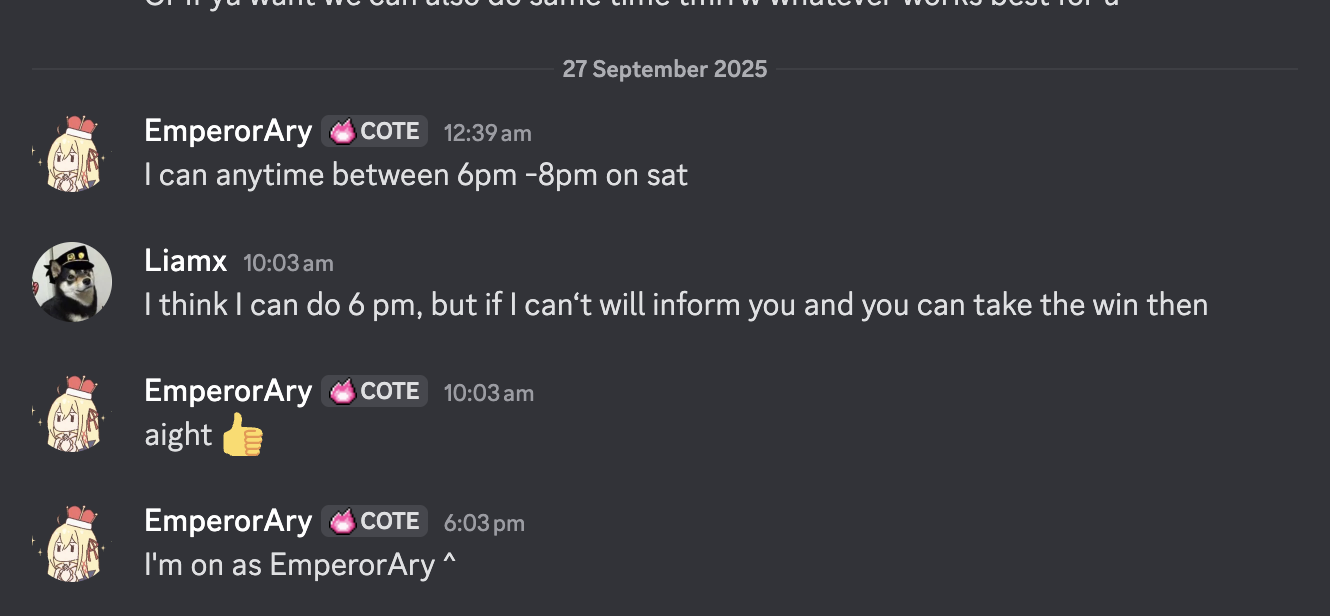Click Liamx's message about doing 6 pm
This screenshot has width=1330, height=616.
click(676, 305)
